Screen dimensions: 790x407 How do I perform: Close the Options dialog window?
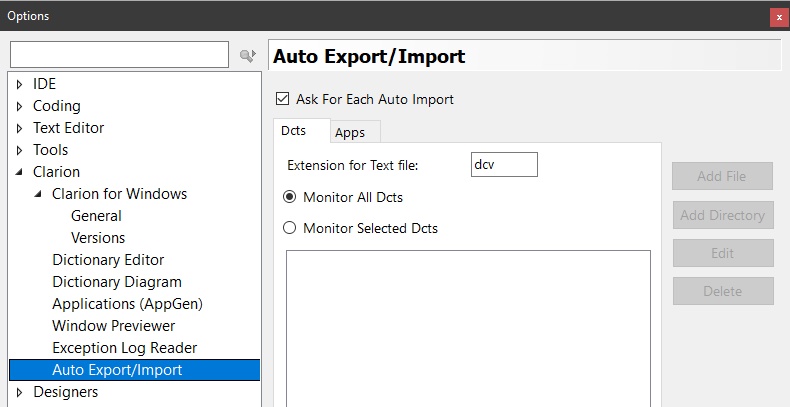[x=778, y=17]
